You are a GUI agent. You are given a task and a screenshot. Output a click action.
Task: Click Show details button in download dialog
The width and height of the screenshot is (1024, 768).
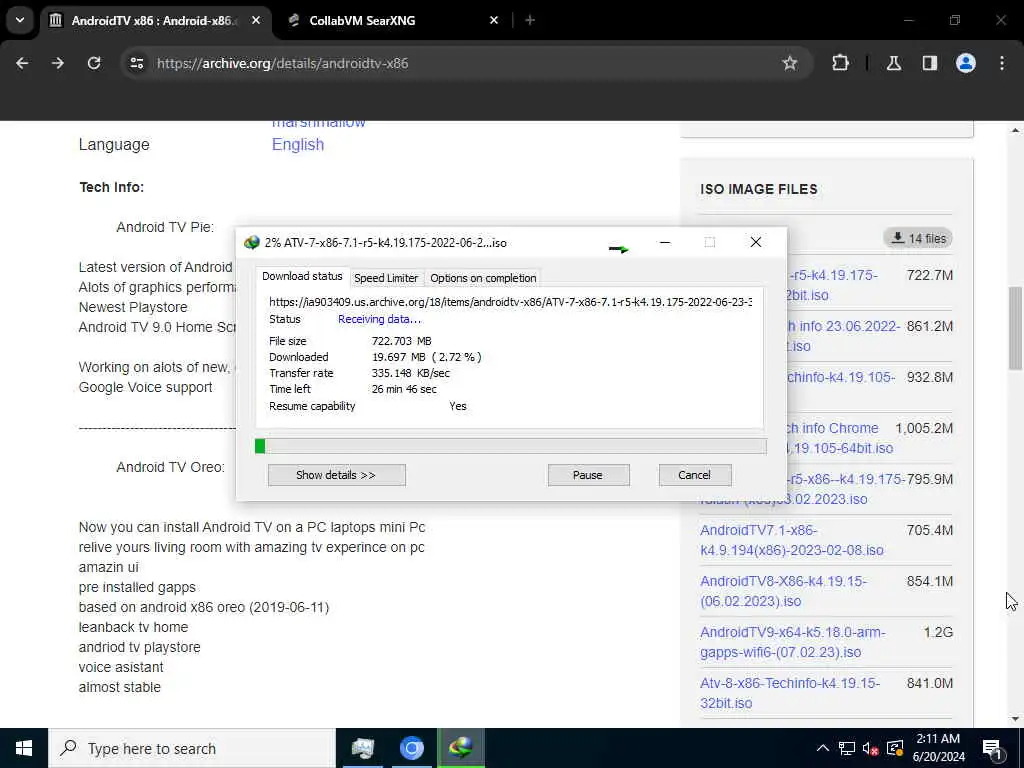pyautogui.click(x=336, y=475)
